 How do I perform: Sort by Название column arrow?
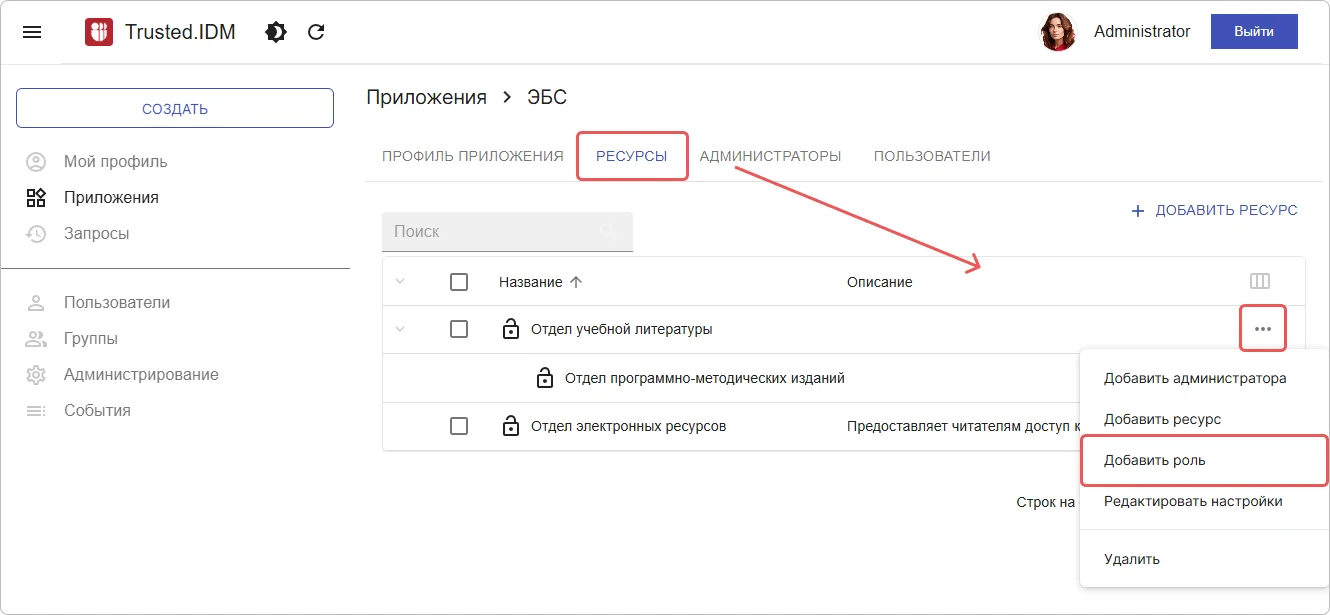pyautogui.click(x=575, y=282)
